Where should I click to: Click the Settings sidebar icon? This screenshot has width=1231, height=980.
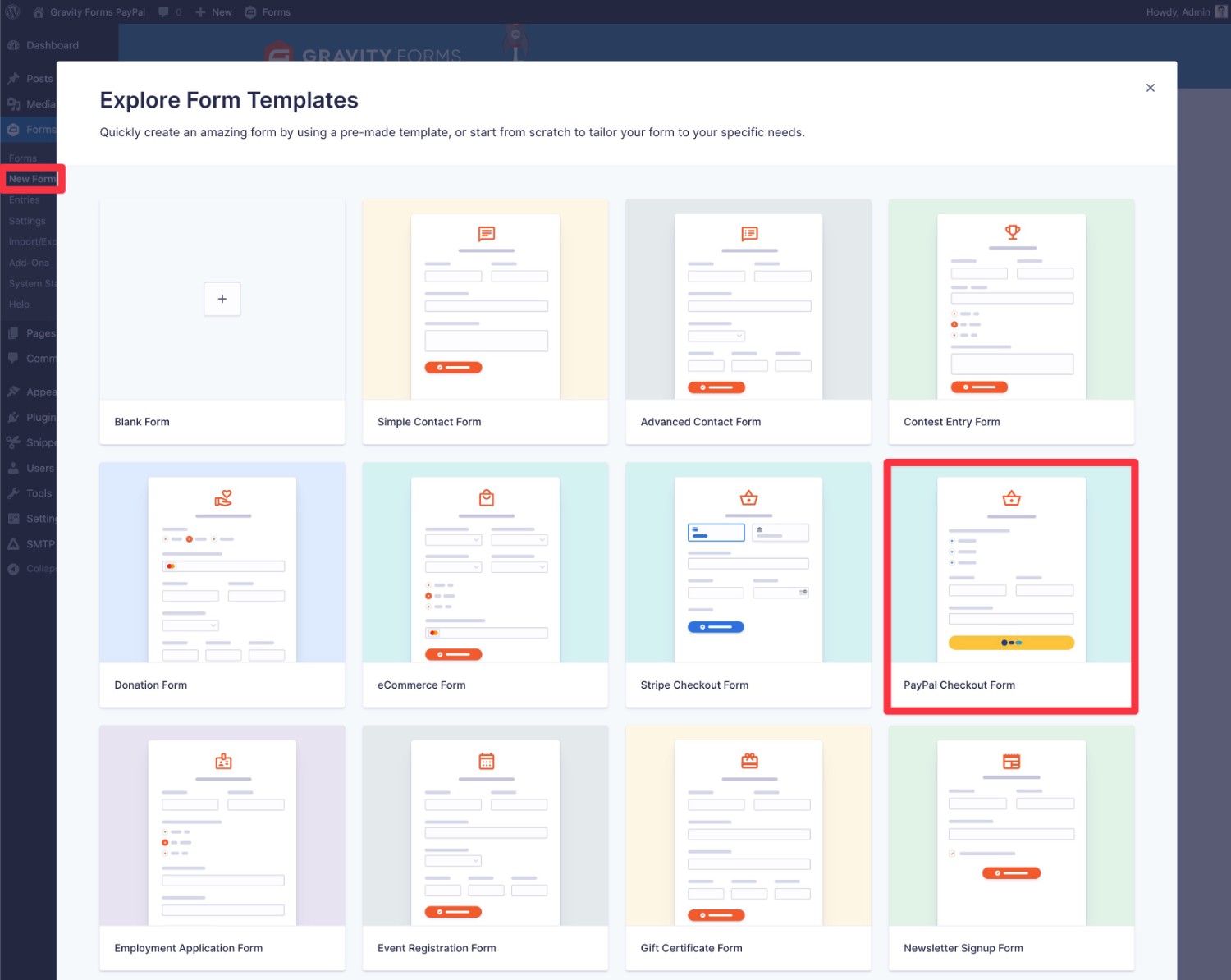coord(13,519)
